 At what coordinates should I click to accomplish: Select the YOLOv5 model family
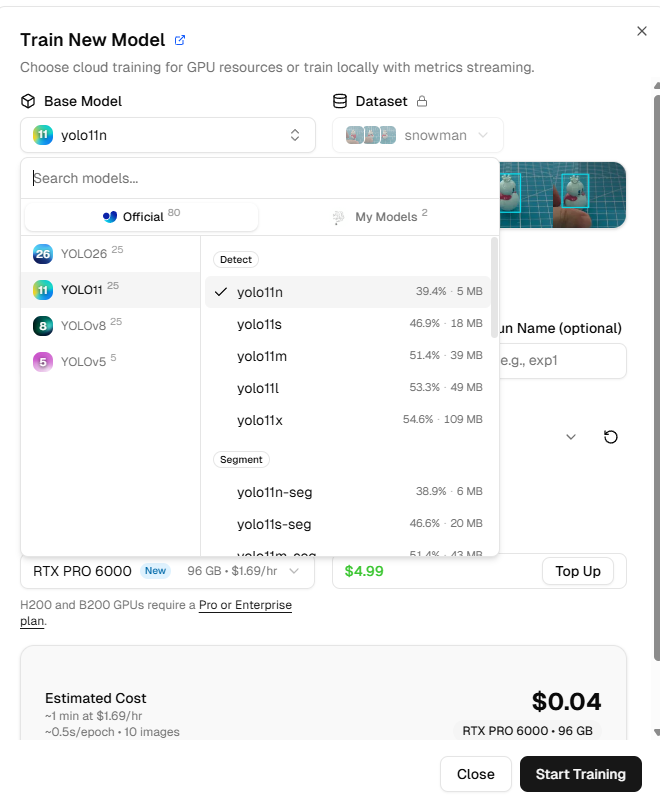pyautogui.click(x=110, y=362)
